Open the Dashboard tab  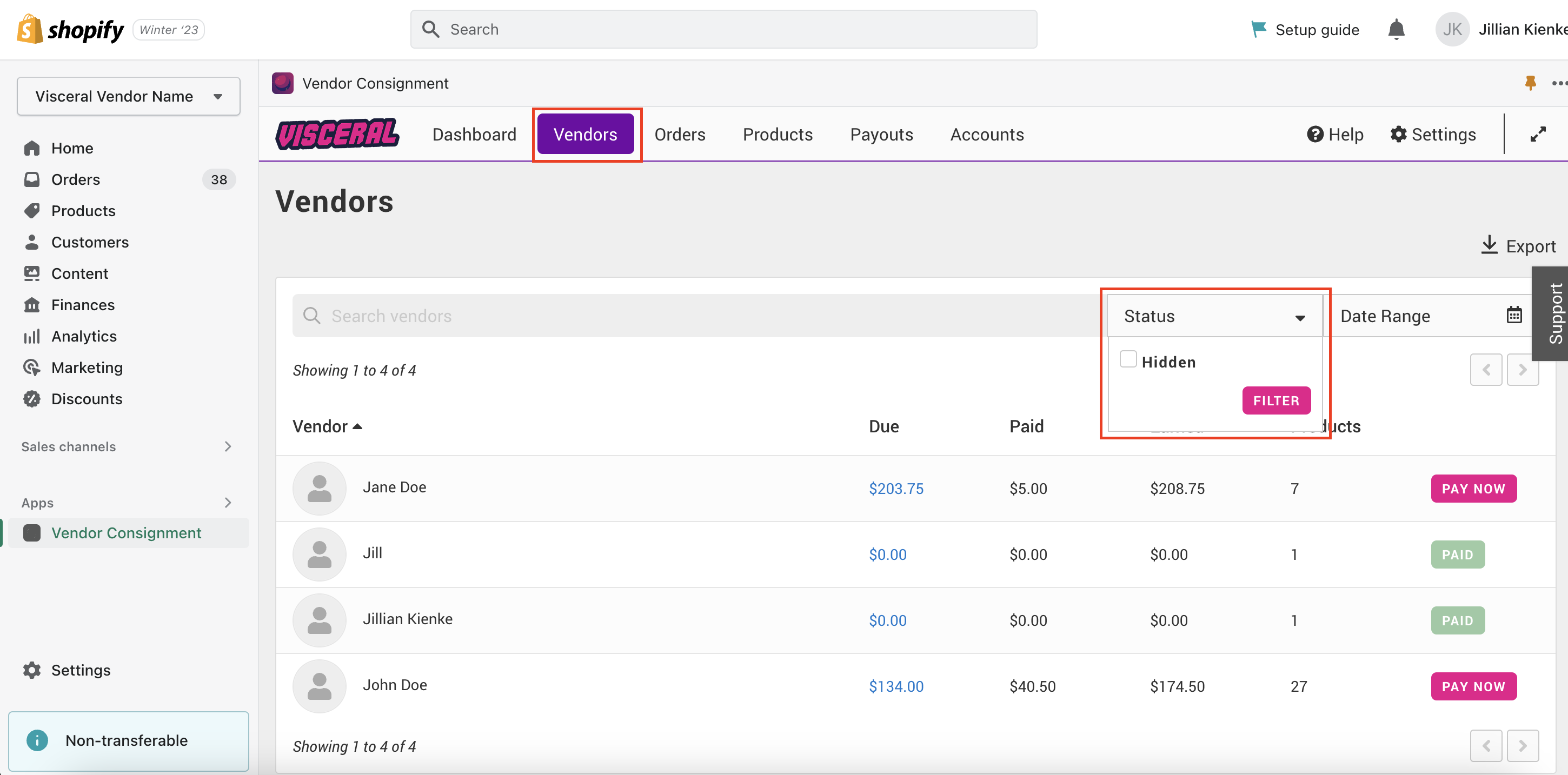click(x=474, y=135)
